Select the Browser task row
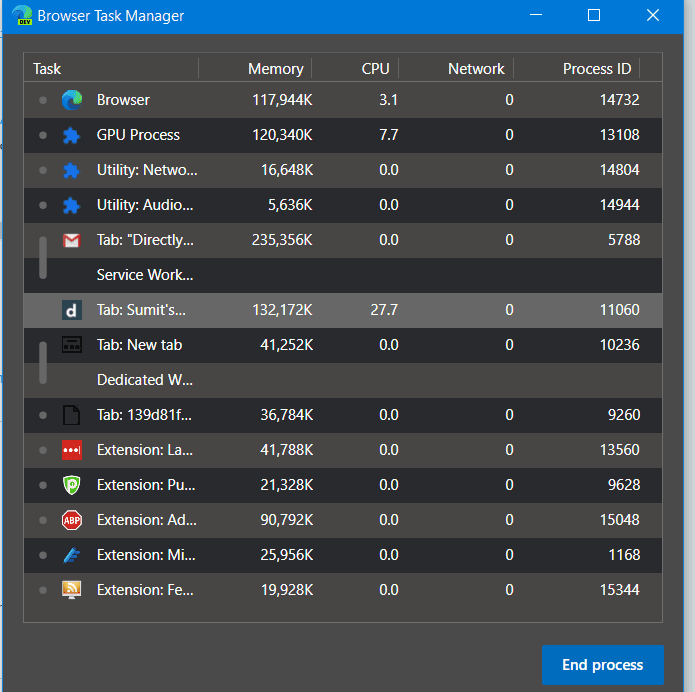695x692 pixels. [x=343, y=100]
